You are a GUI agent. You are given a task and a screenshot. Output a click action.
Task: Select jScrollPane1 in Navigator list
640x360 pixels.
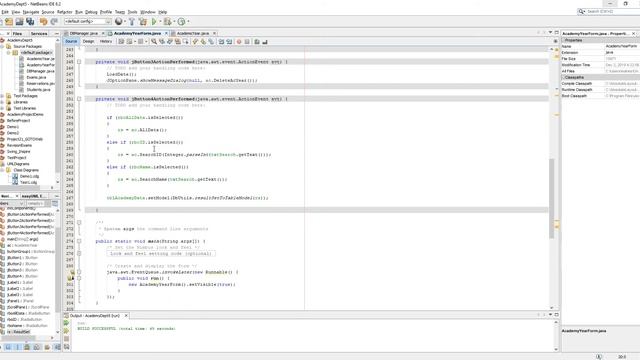[x=28, y=307]
